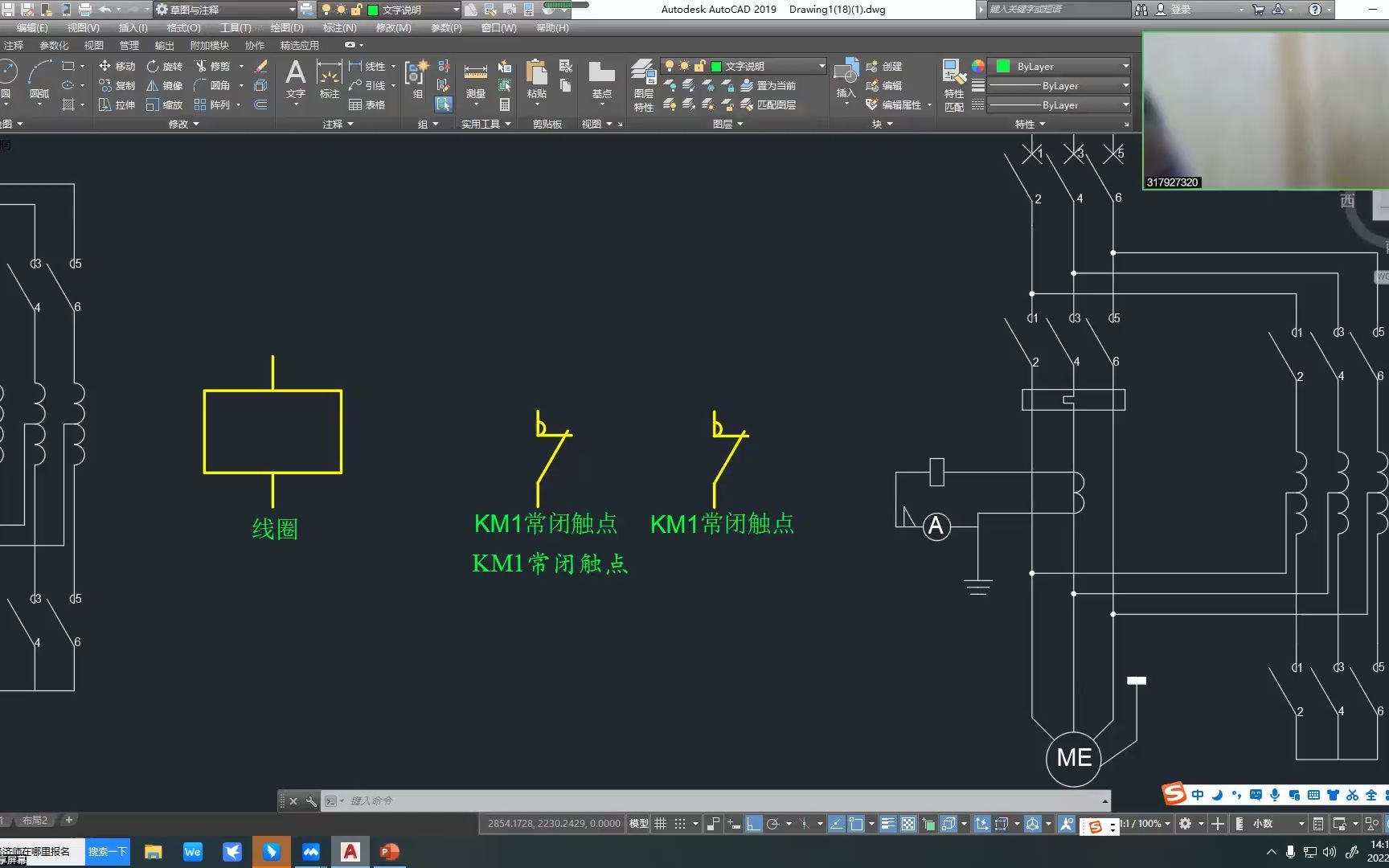Toggle lineweight display in status bar
1389x868 pixels.
[887, 824]
